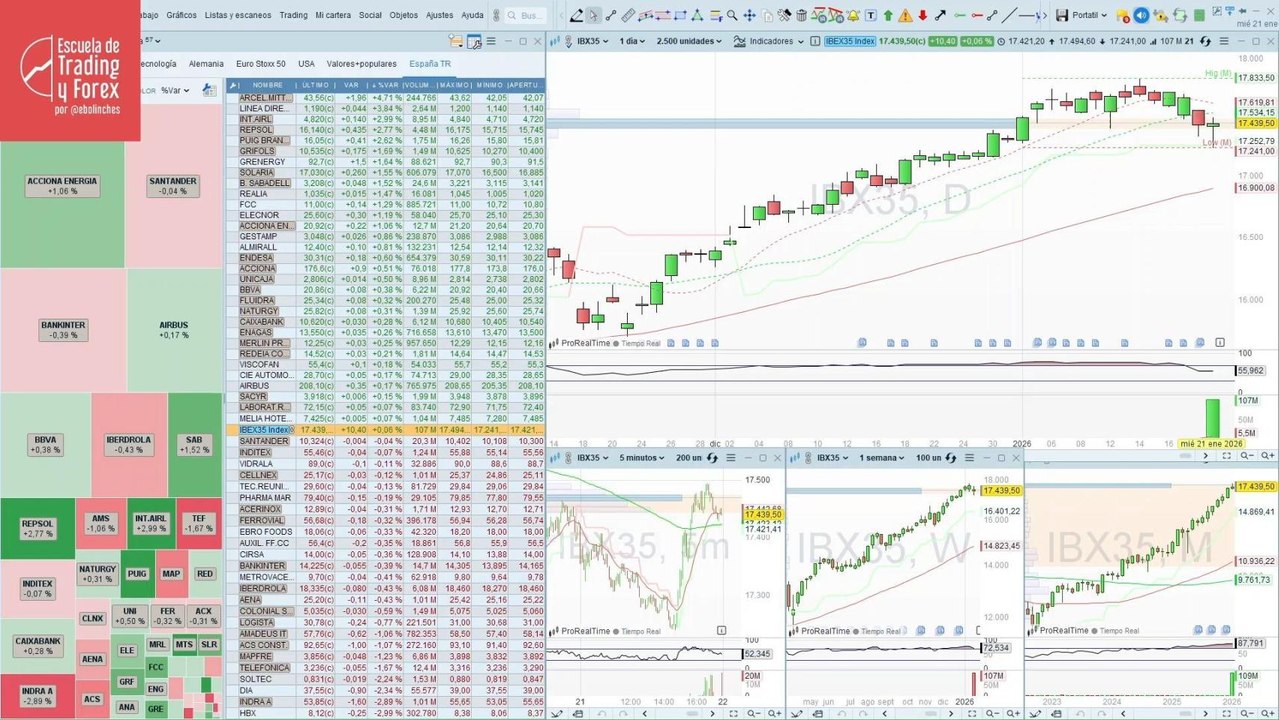This screenshot has height=720, width=1279.
Task: Select the magnifier zoom tool in toolbar
Action: point(733,15)
